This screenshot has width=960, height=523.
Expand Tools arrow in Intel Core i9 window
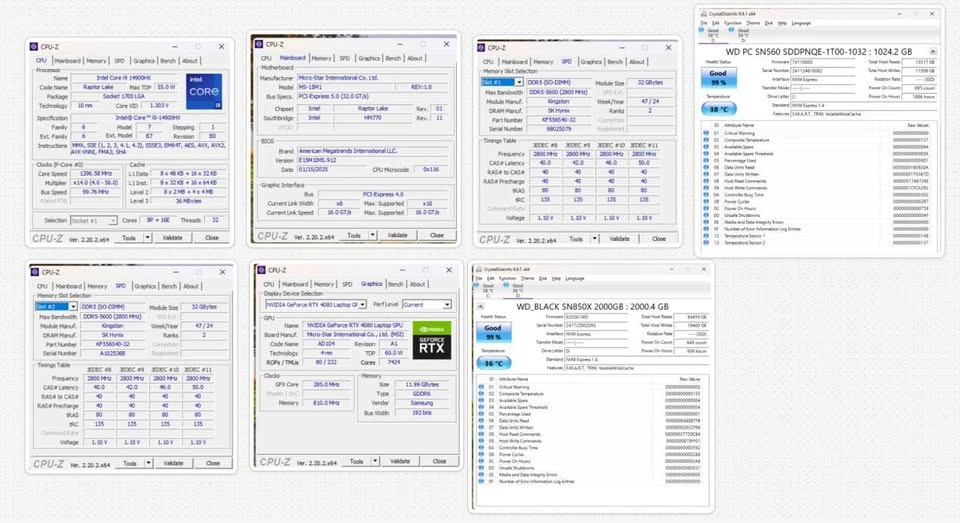(148, 238)
